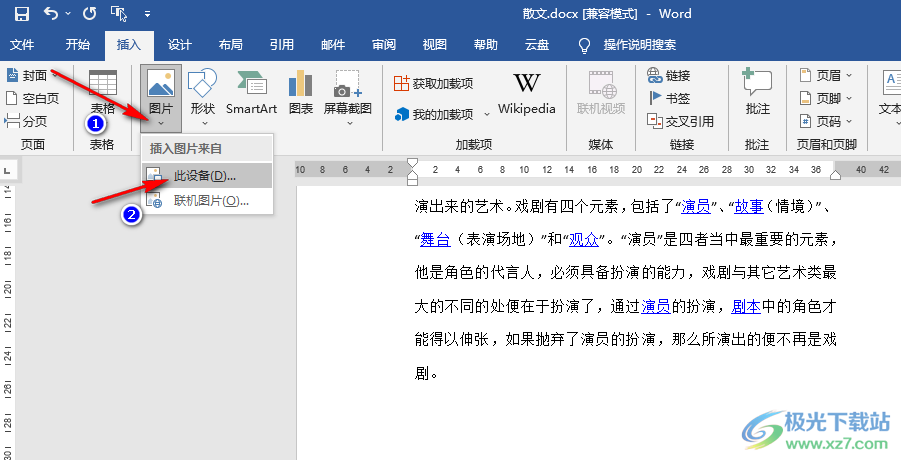Toggle touch/mouse mode icon

point(118,14)
